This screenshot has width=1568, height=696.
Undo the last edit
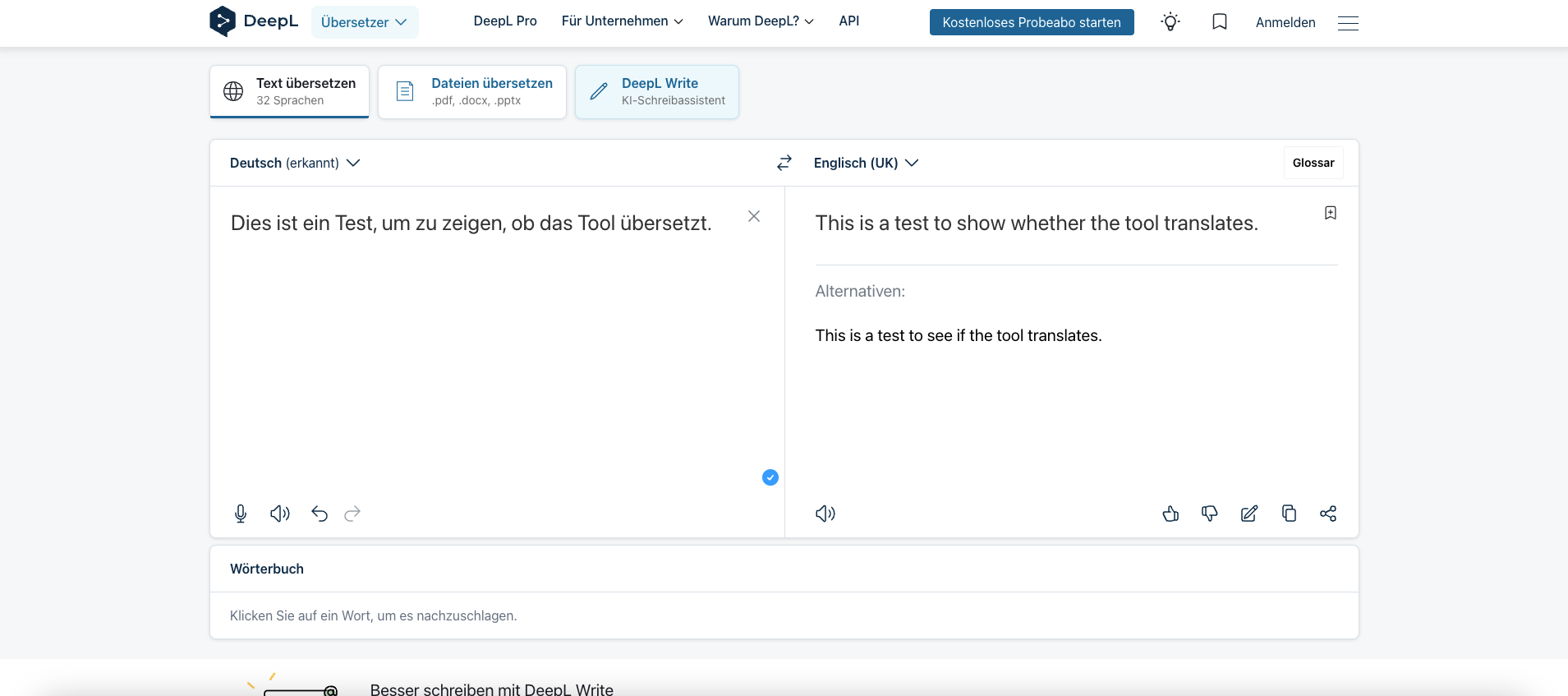click(x=320, y=514)
